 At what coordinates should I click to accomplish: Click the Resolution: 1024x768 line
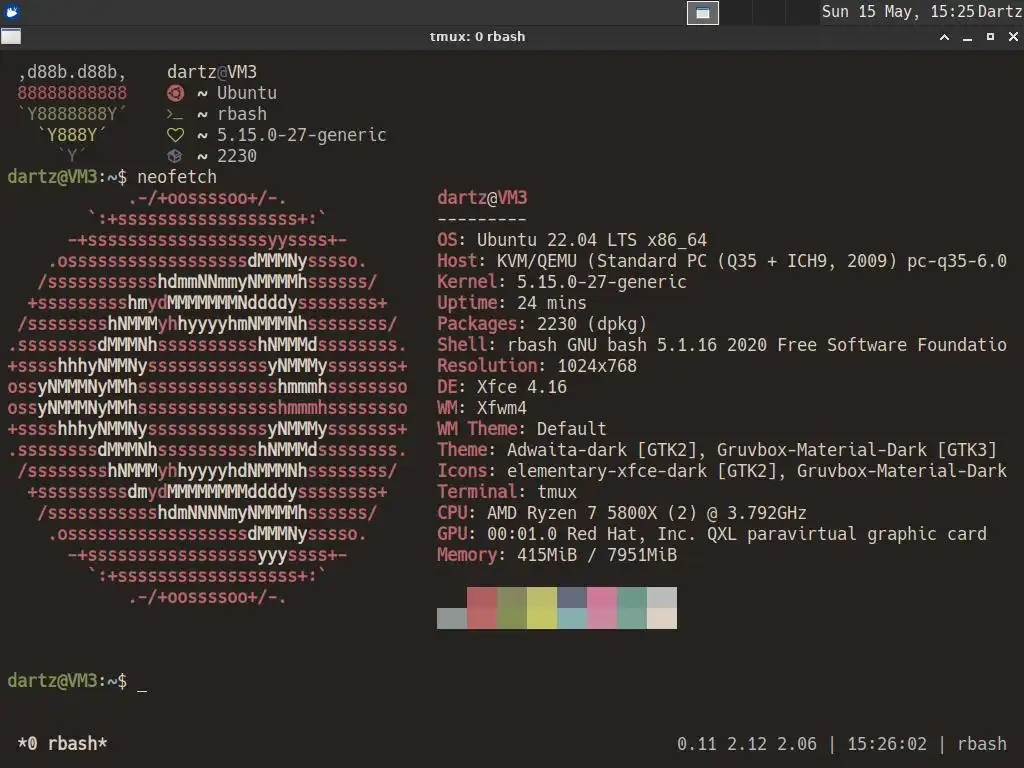pyautogui.click(x=537, y=365)
